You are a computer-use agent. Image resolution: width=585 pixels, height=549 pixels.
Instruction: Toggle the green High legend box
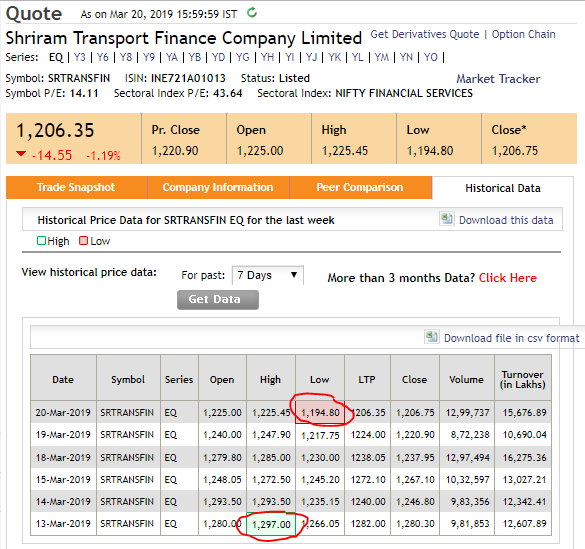point(41,241)
